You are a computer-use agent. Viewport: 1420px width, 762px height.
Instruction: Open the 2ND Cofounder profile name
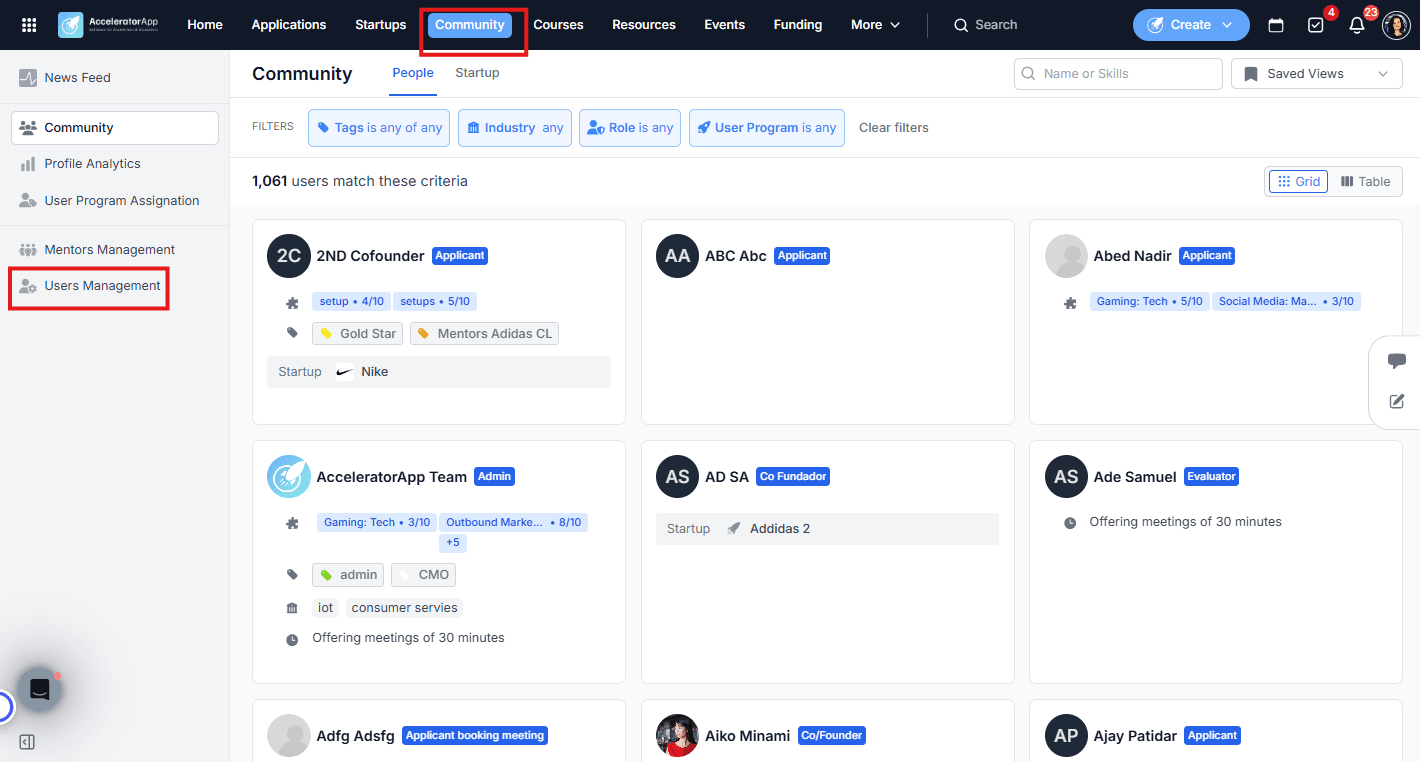pos(371,256)
